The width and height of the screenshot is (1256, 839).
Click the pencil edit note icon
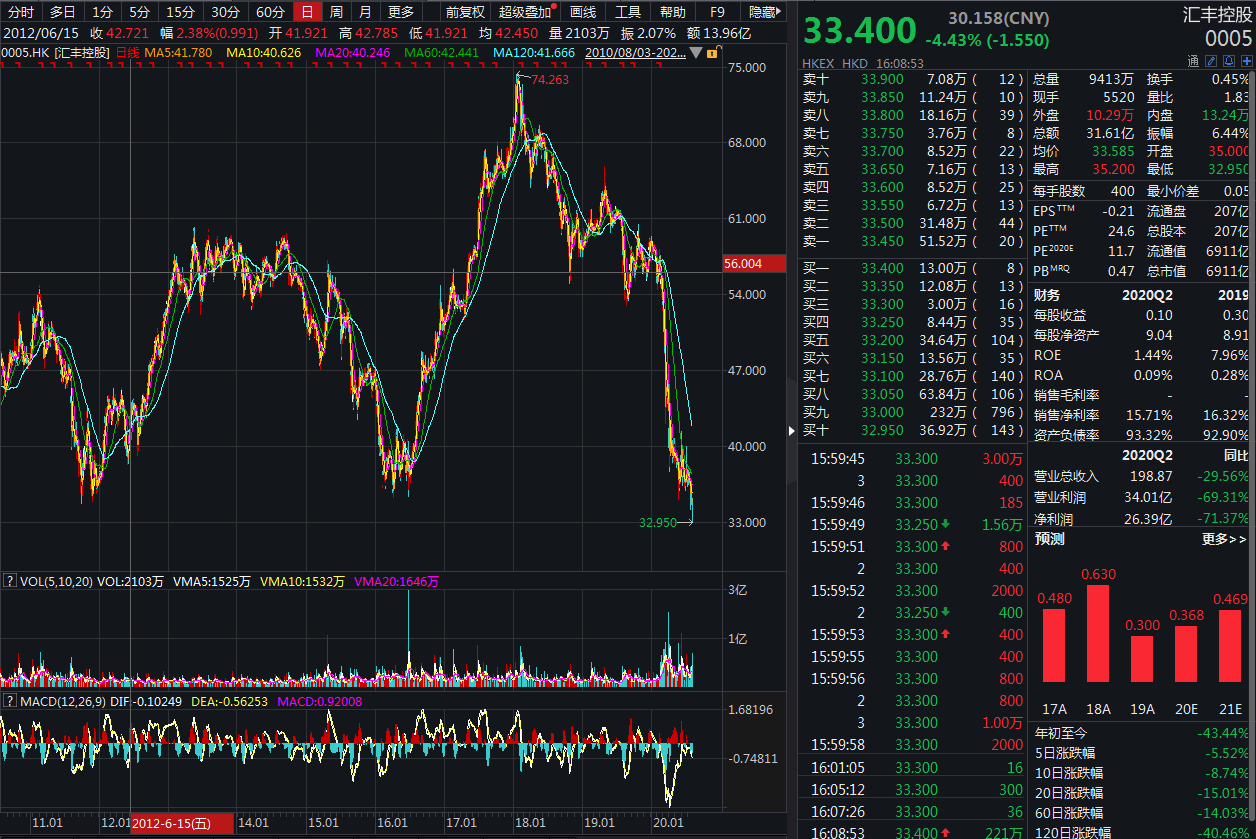tap(1209, 61)
